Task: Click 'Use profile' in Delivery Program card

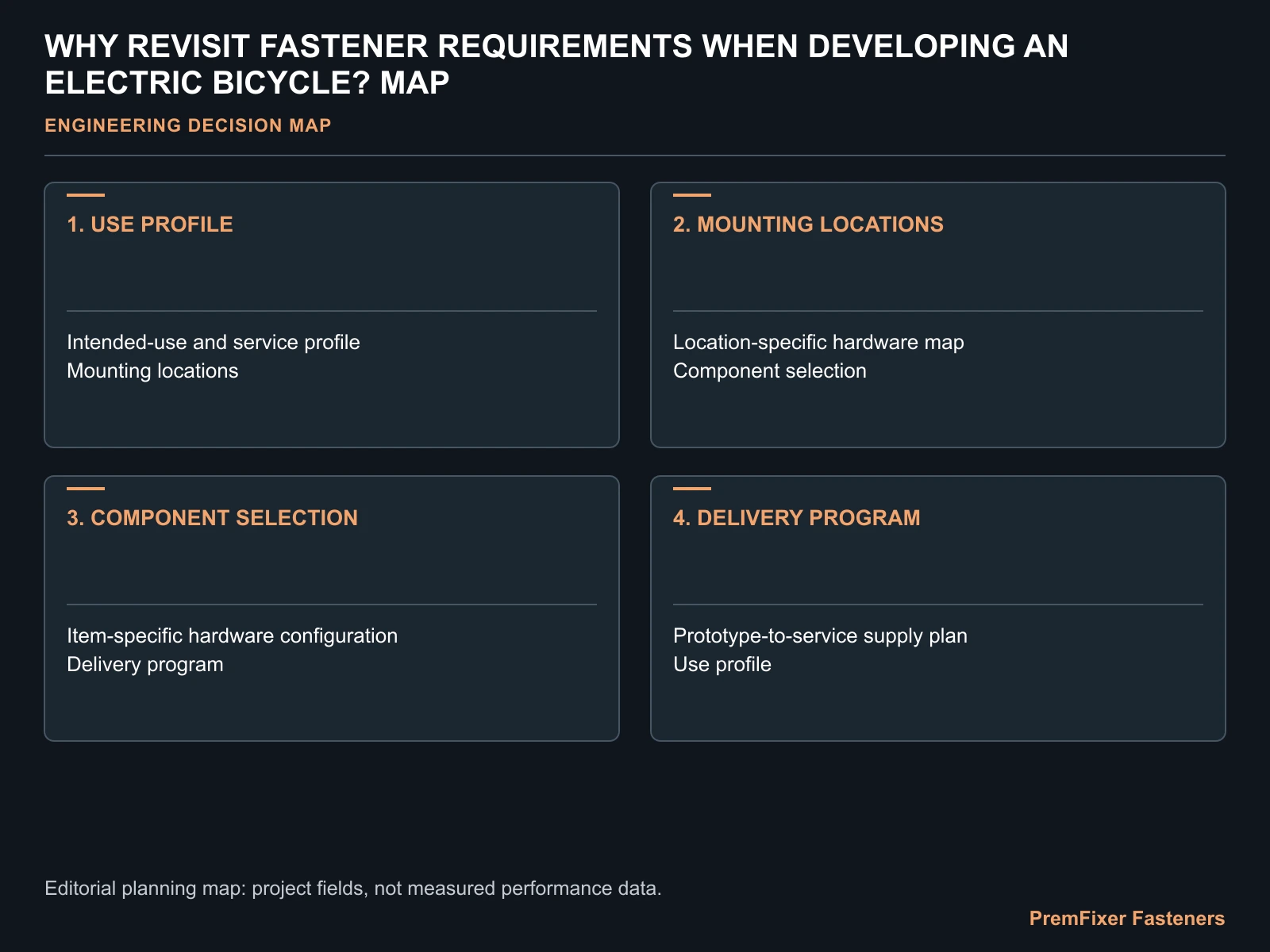Action: point(722,665)
